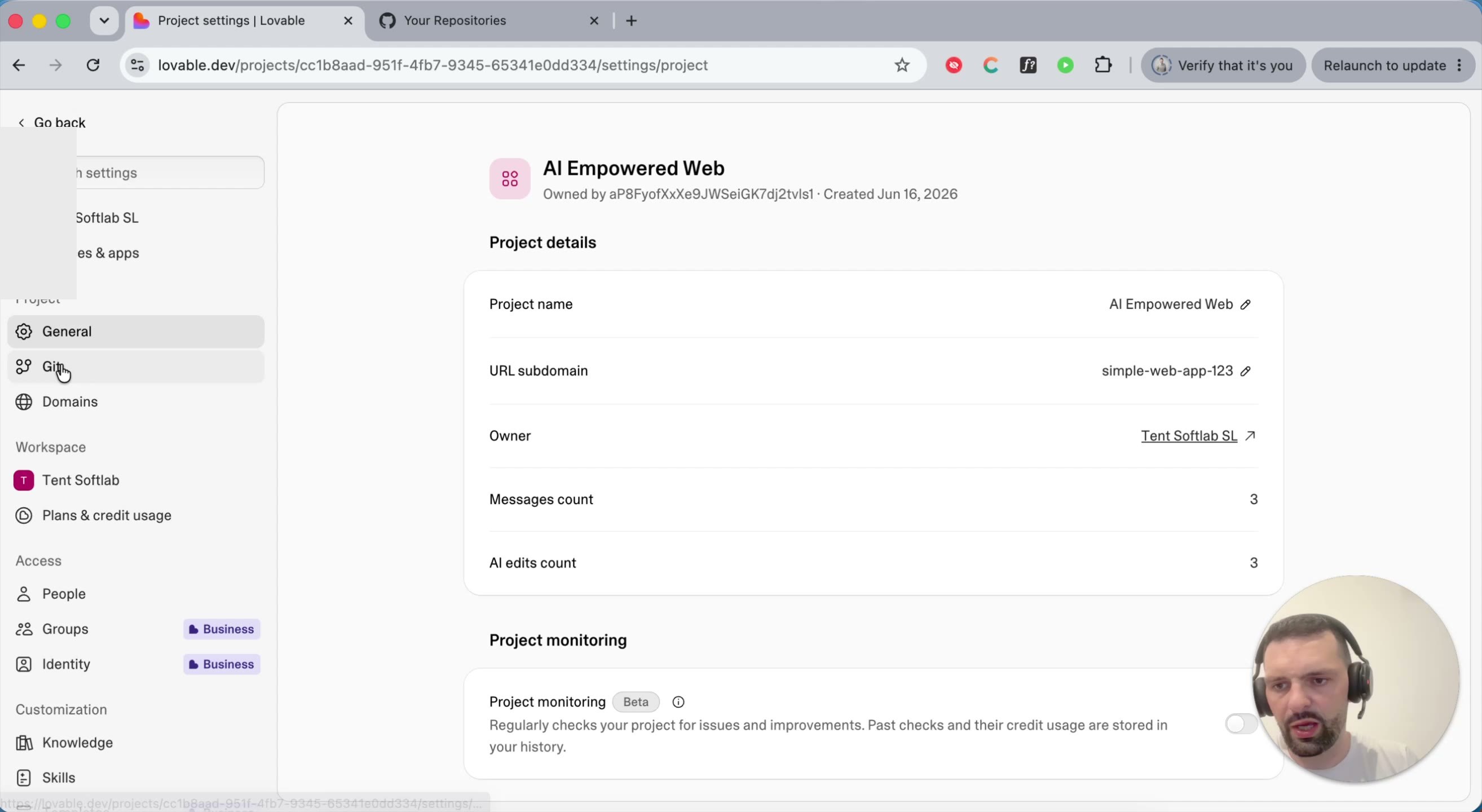
Task: Toggle the Project monitoring switch
Action: 1241,724
